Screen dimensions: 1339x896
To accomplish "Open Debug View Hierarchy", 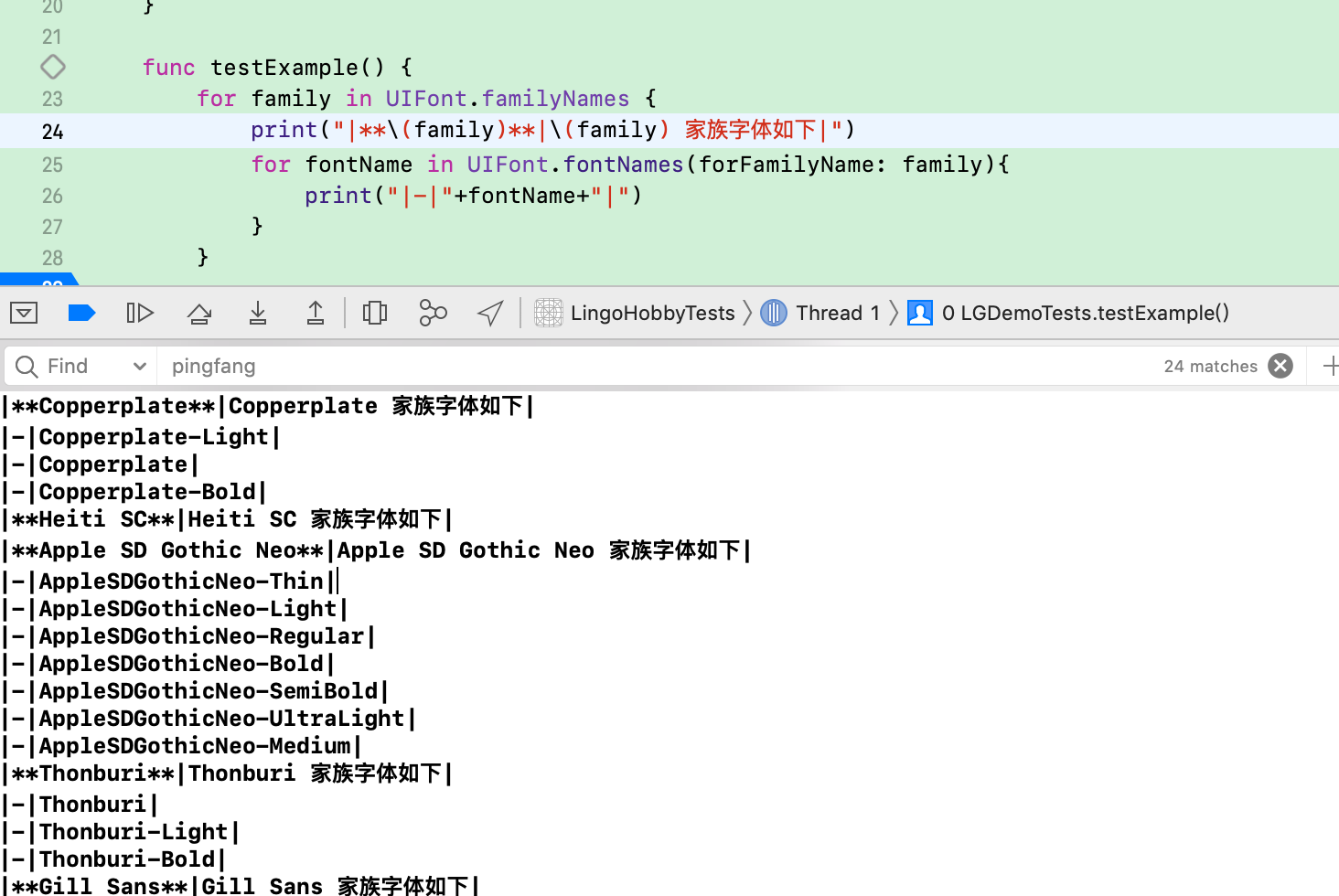I will pyautogui.click(x=374, y=312).
